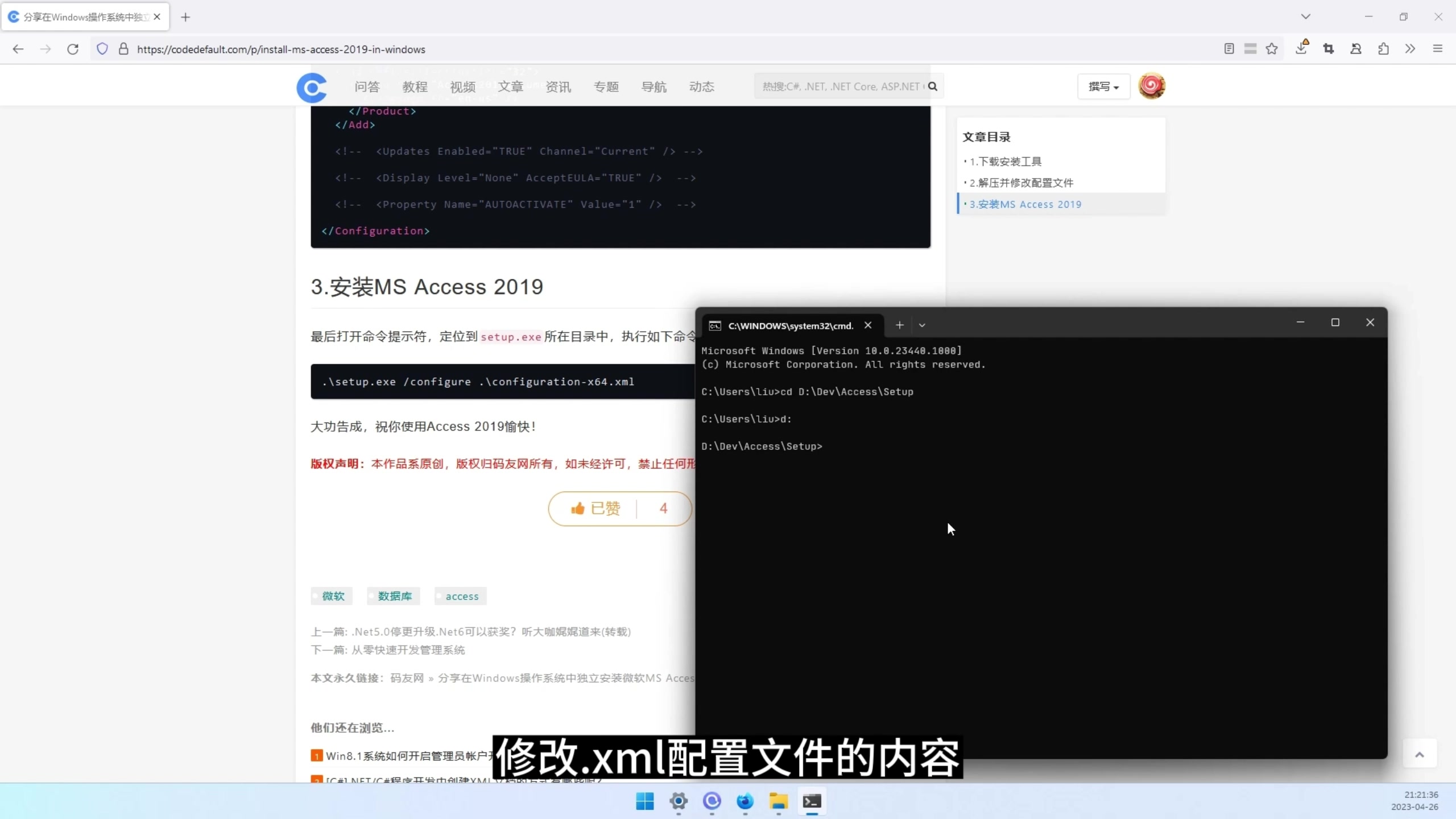The image size is (1456, 819).
Task: Click the codedefault site logo
Action: pos(312,88)
